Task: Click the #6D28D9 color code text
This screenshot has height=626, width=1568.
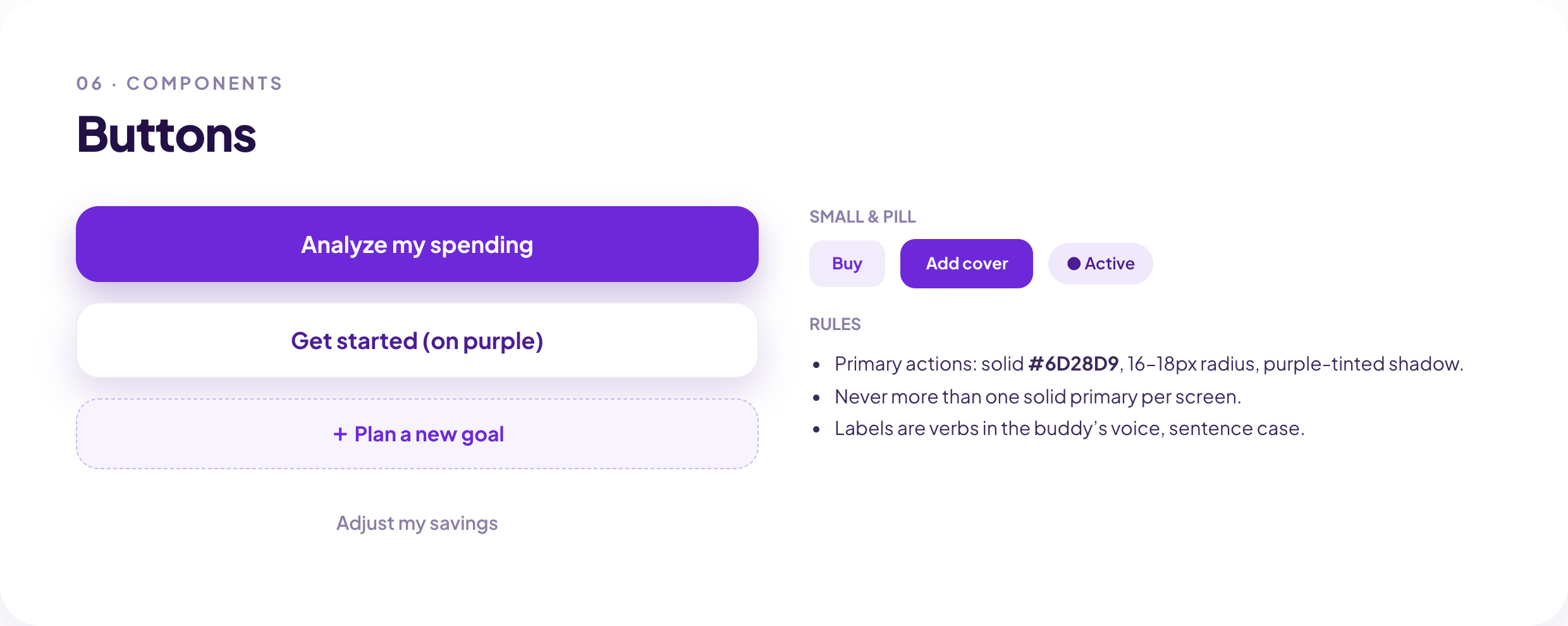Action: pos(1074,364)
